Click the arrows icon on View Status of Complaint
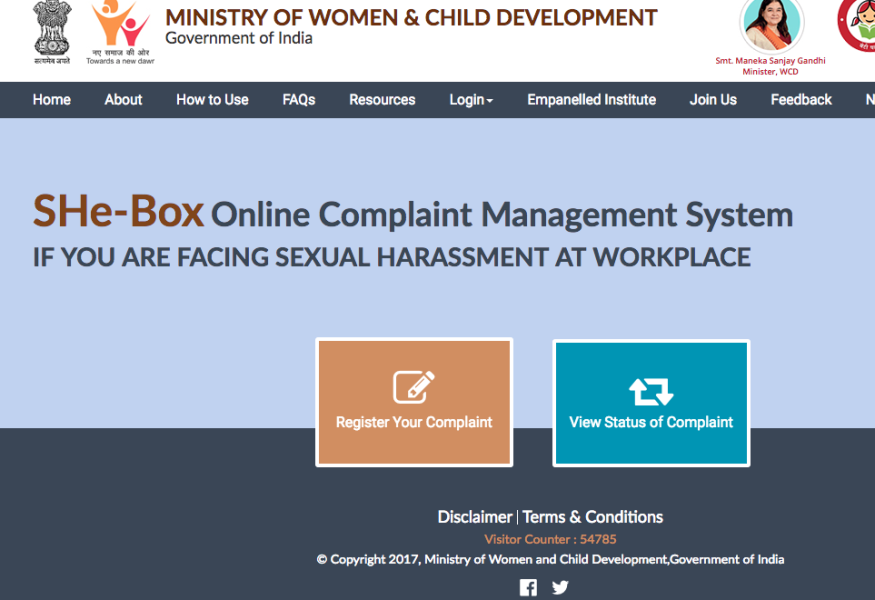This screenshot has width=875, height=600. [651, 391]
